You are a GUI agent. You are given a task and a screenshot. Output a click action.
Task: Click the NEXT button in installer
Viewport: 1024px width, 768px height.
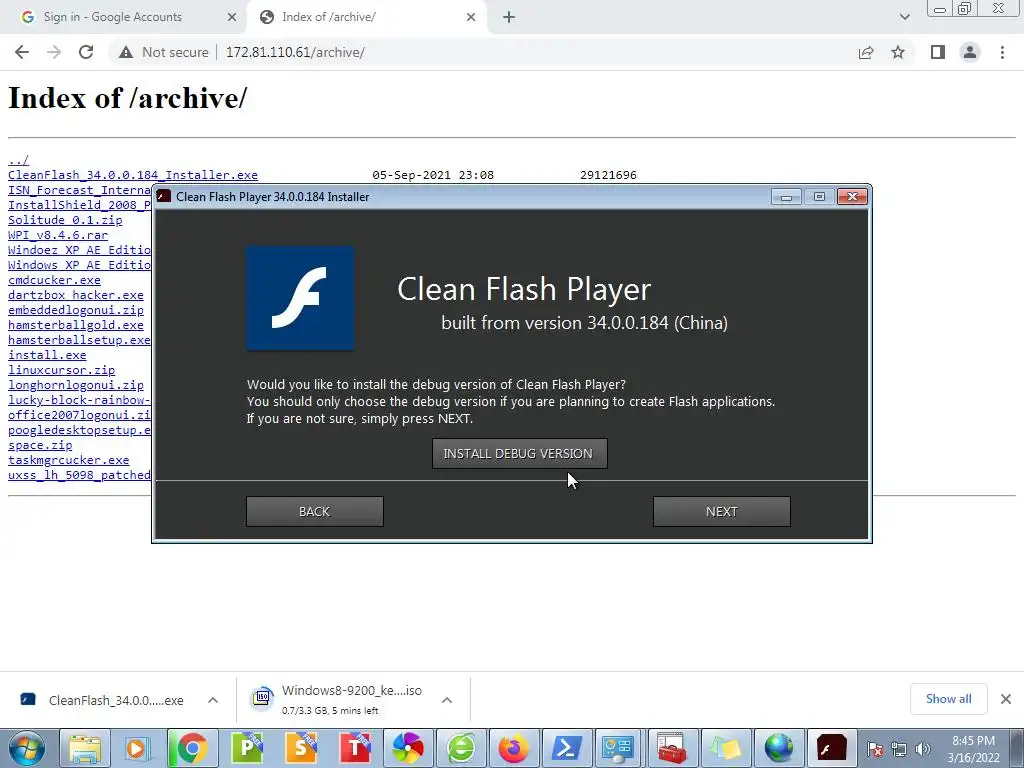[722, 511]
